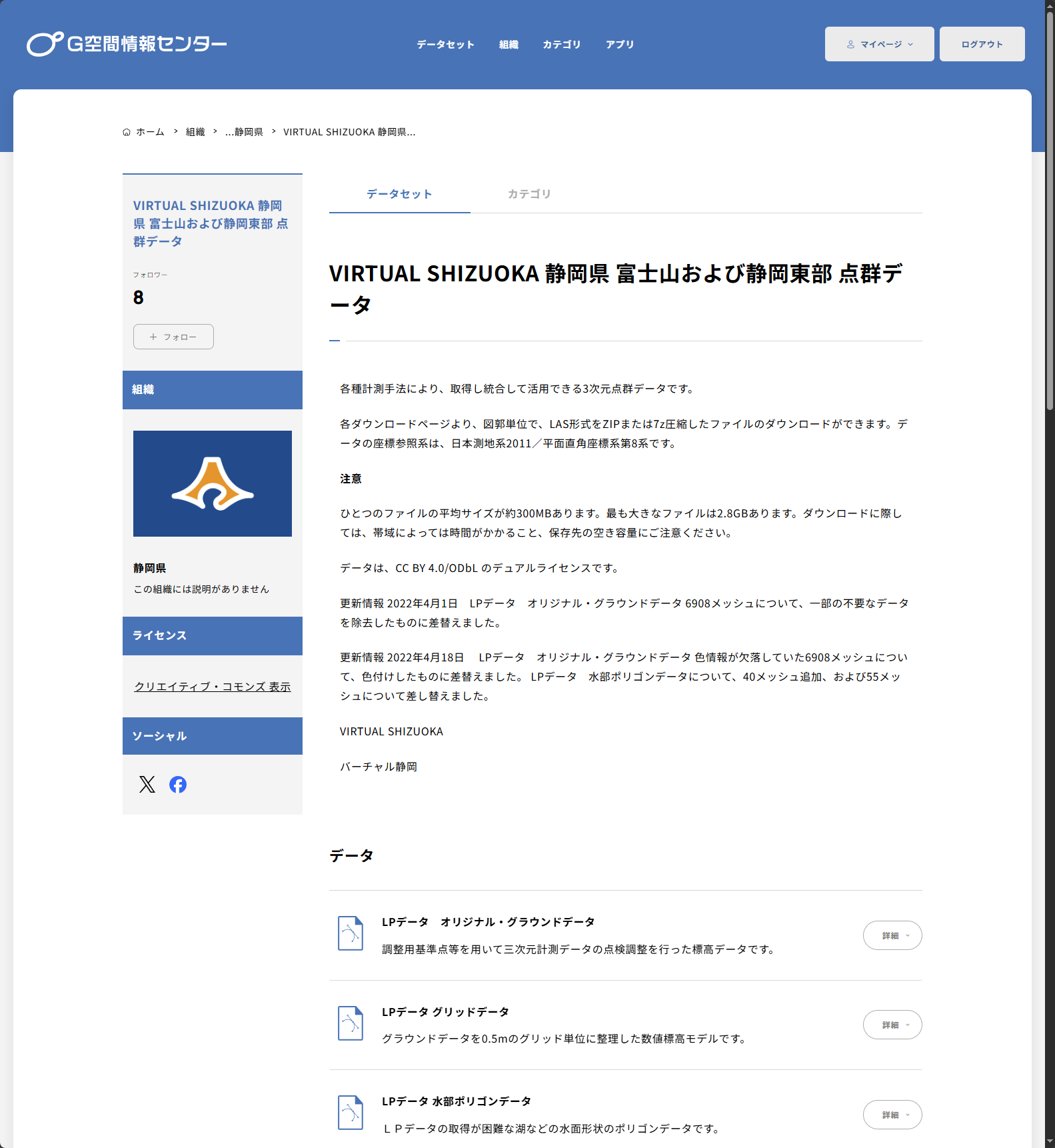Expand 詳細 for オリジナル・グラウンドデータ
1055x1148 pixels.
point(892,935)
